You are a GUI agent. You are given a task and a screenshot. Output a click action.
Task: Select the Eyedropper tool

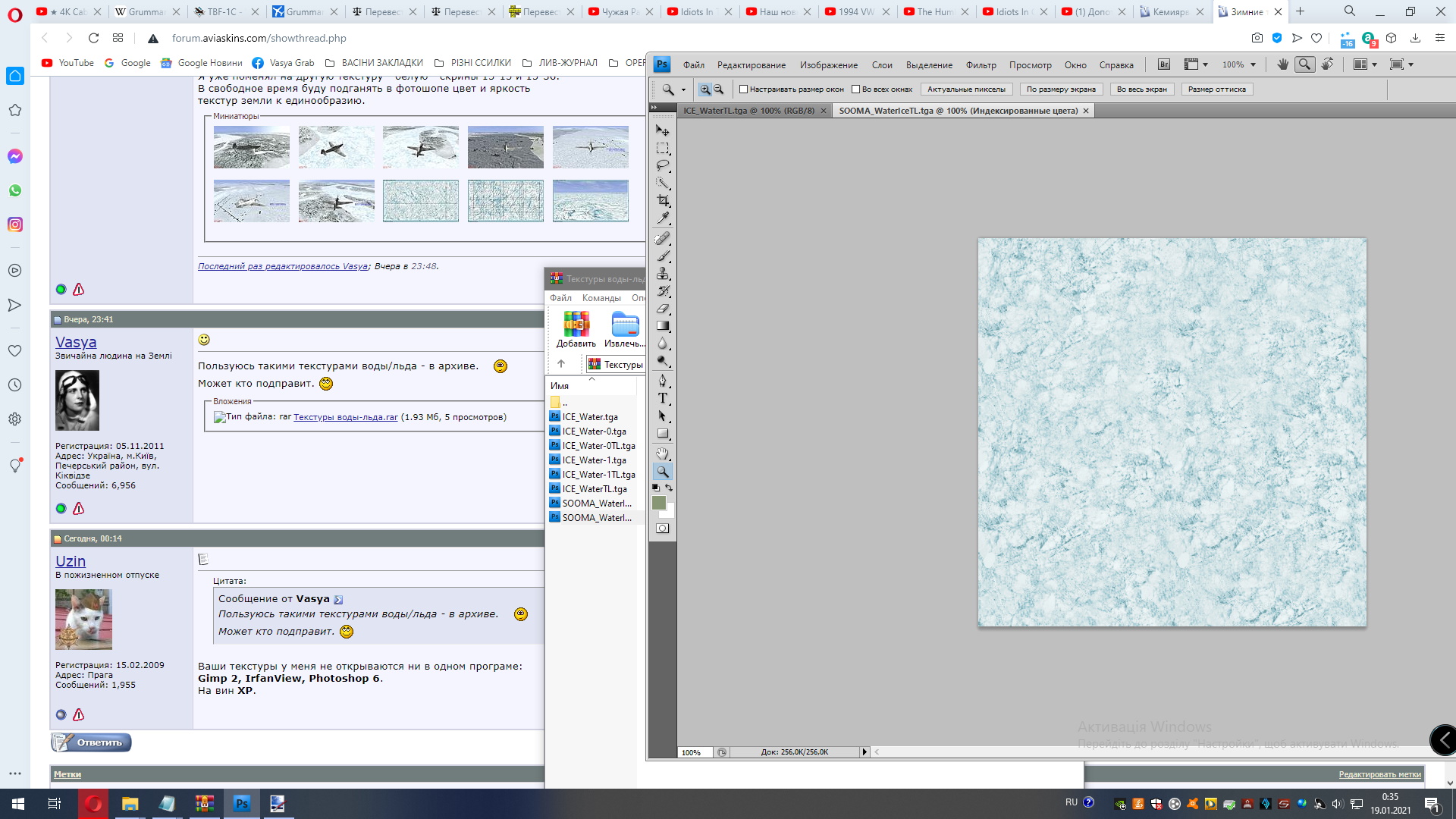663,218
